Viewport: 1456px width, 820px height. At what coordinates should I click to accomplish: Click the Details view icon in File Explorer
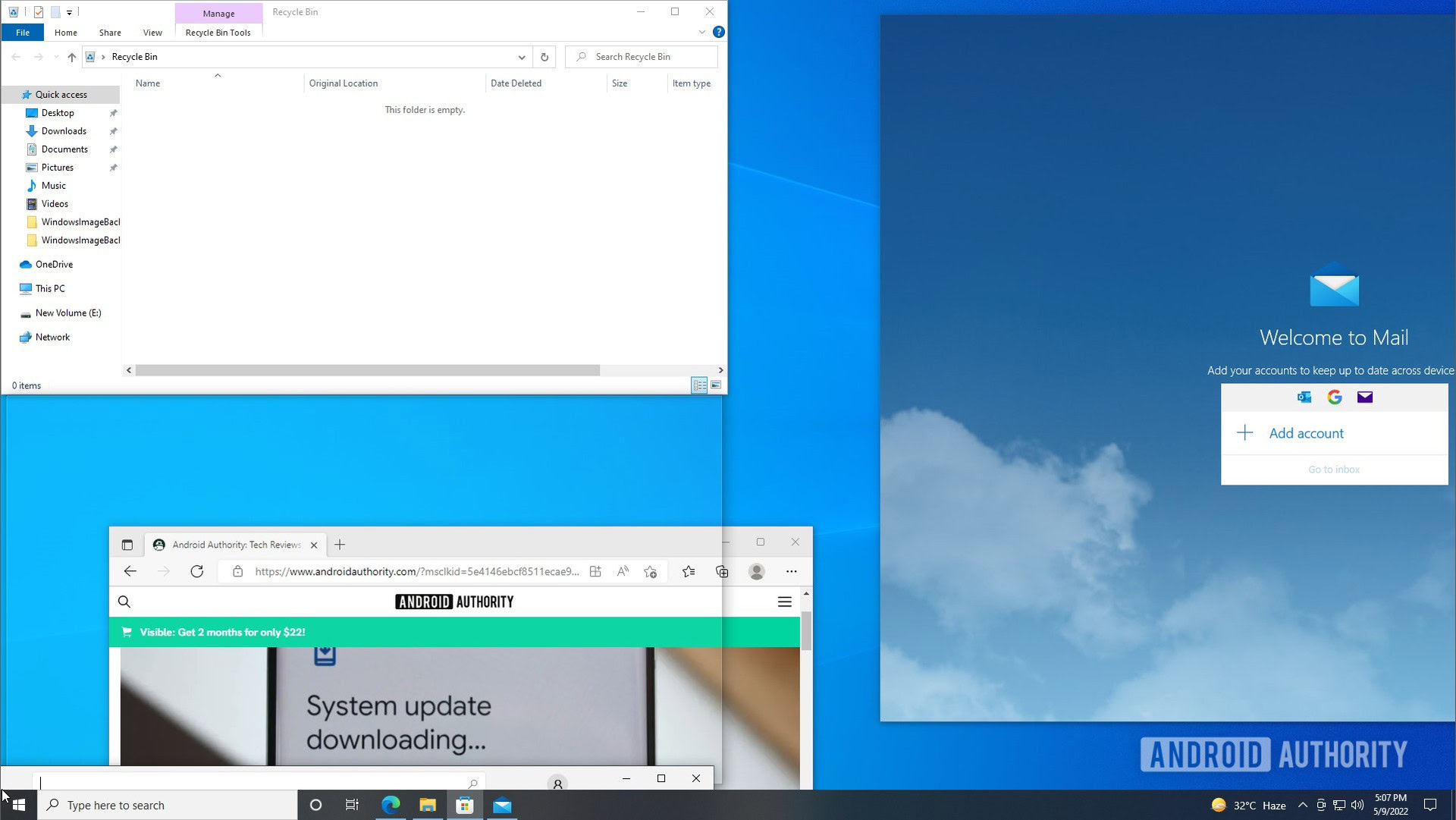point(700,385)
